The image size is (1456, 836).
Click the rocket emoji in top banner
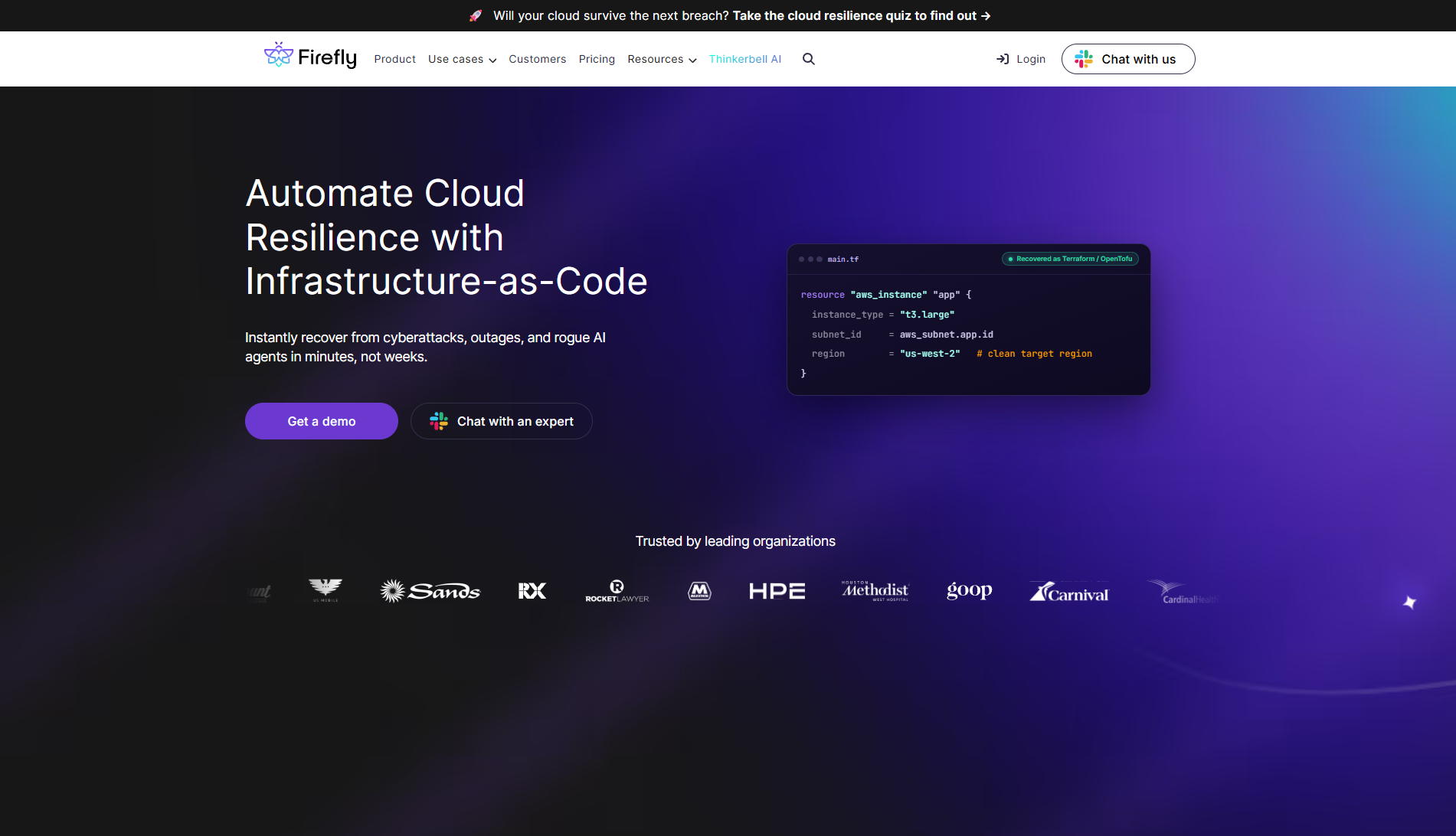[476, 15]
